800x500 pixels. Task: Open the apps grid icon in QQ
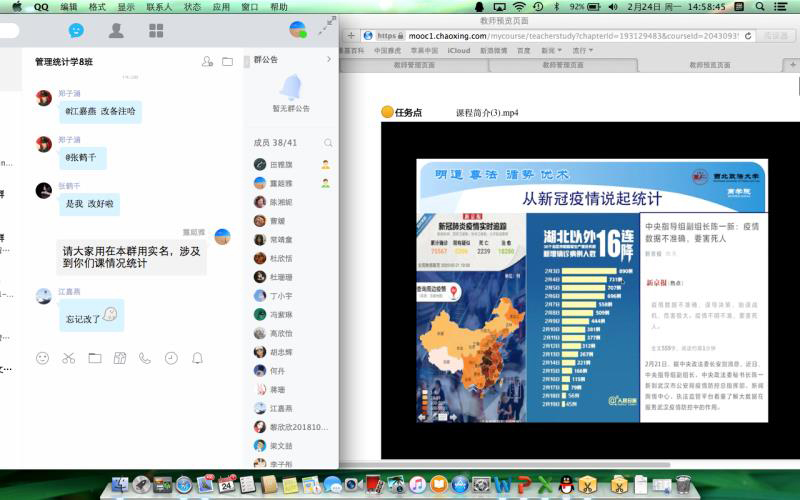[x=156, y=31]
